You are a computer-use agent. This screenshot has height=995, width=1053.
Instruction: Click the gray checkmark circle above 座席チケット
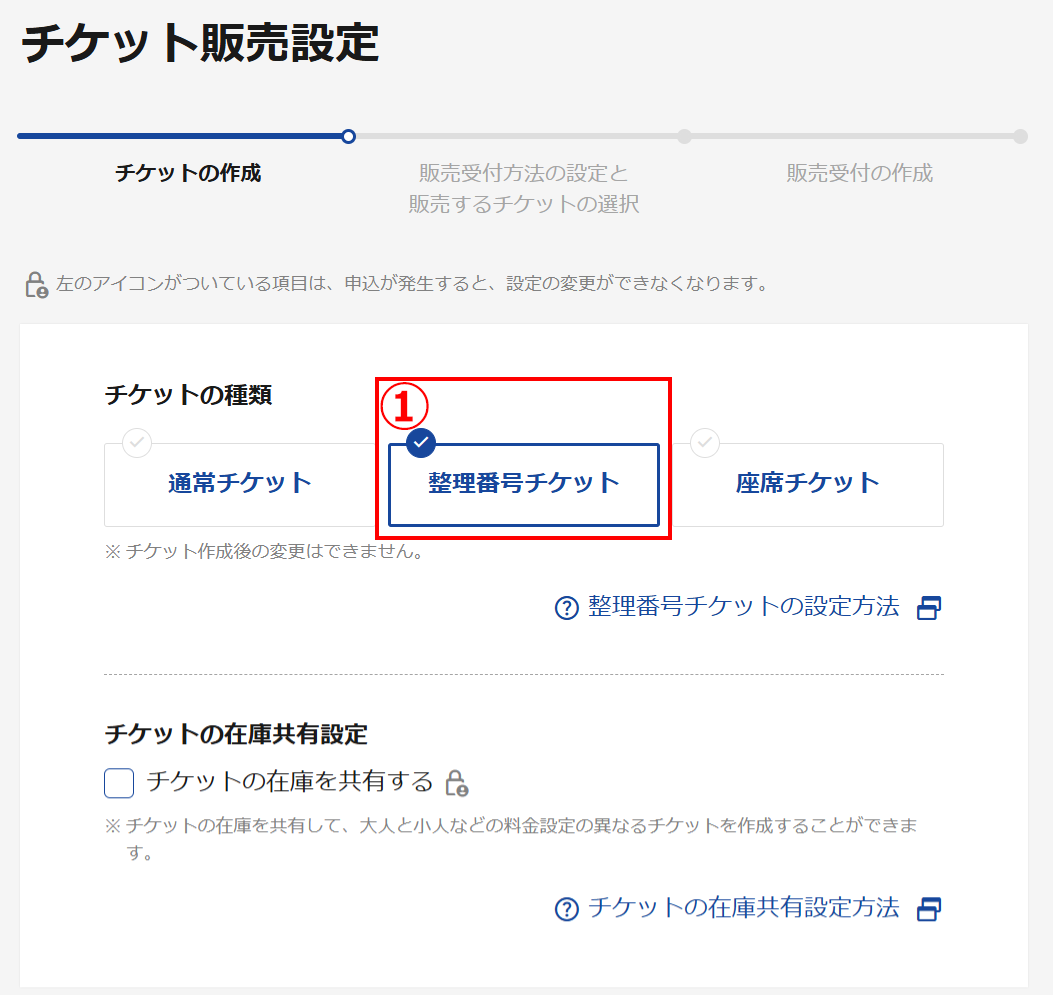706,443
